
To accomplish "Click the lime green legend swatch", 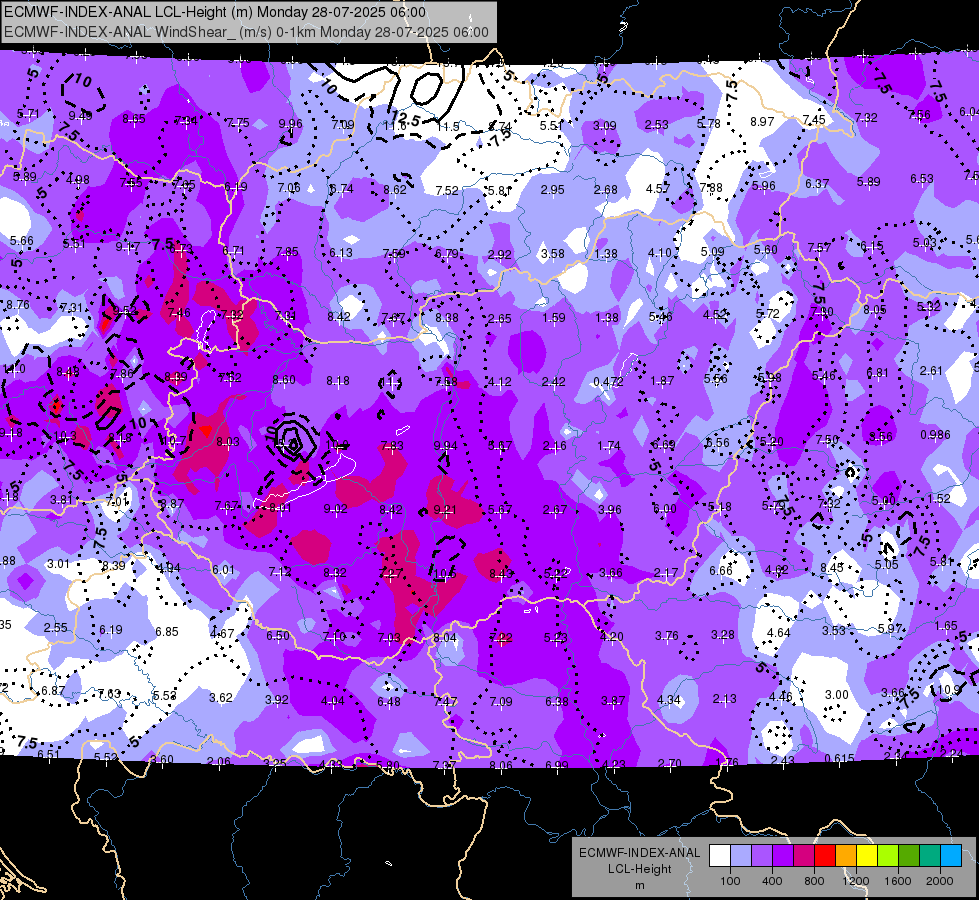I will tap(888, 856).
